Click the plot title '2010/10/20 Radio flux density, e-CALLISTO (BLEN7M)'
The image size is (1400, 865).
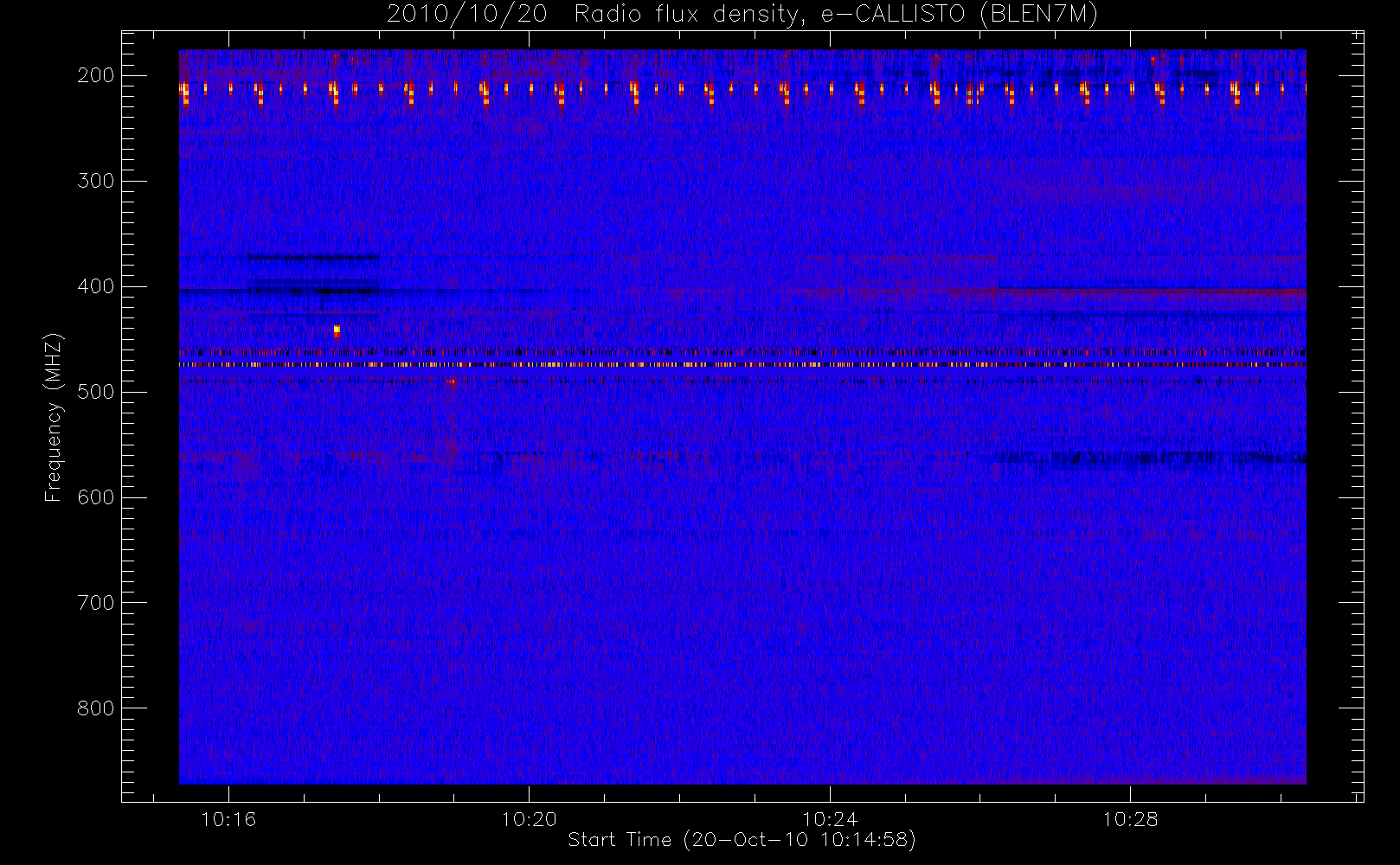pyautogui.click(x=742, y=15)
